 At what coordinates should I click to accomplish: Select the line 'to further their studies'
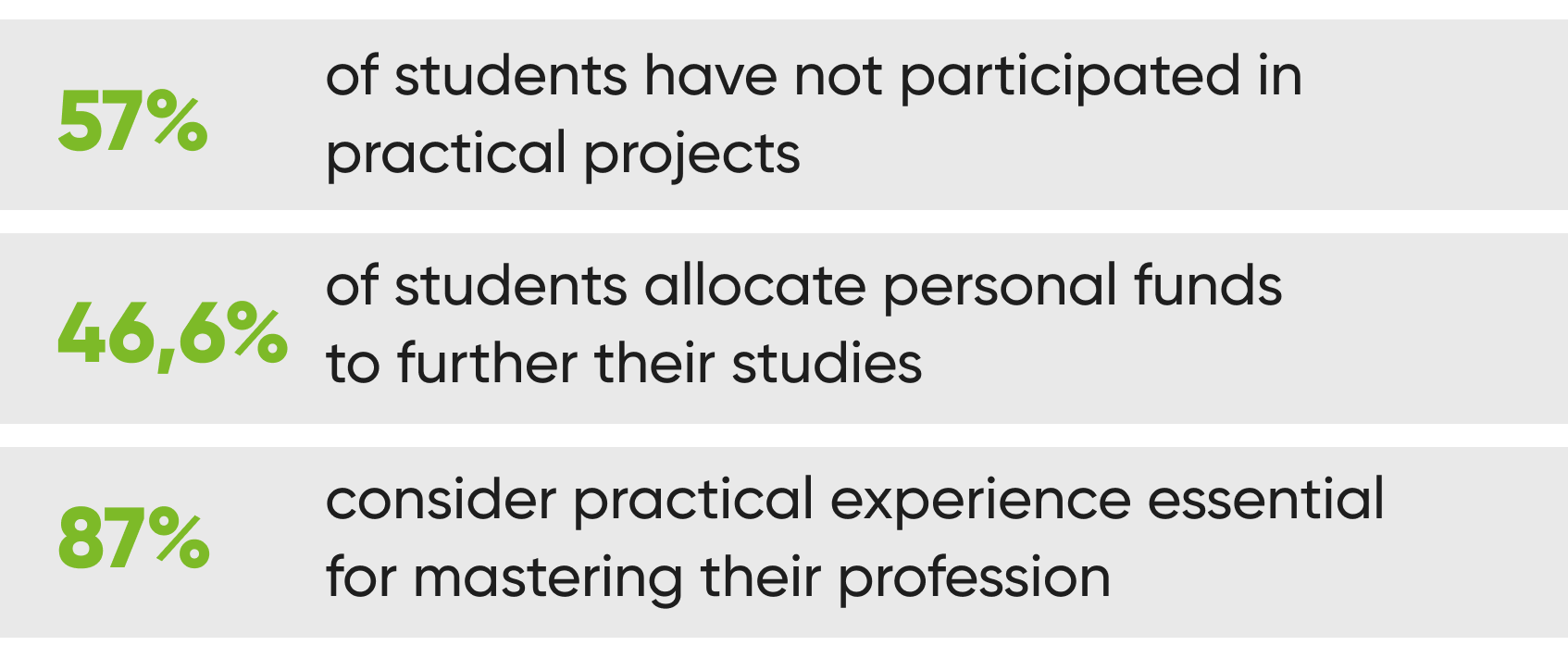click(624, 363)
